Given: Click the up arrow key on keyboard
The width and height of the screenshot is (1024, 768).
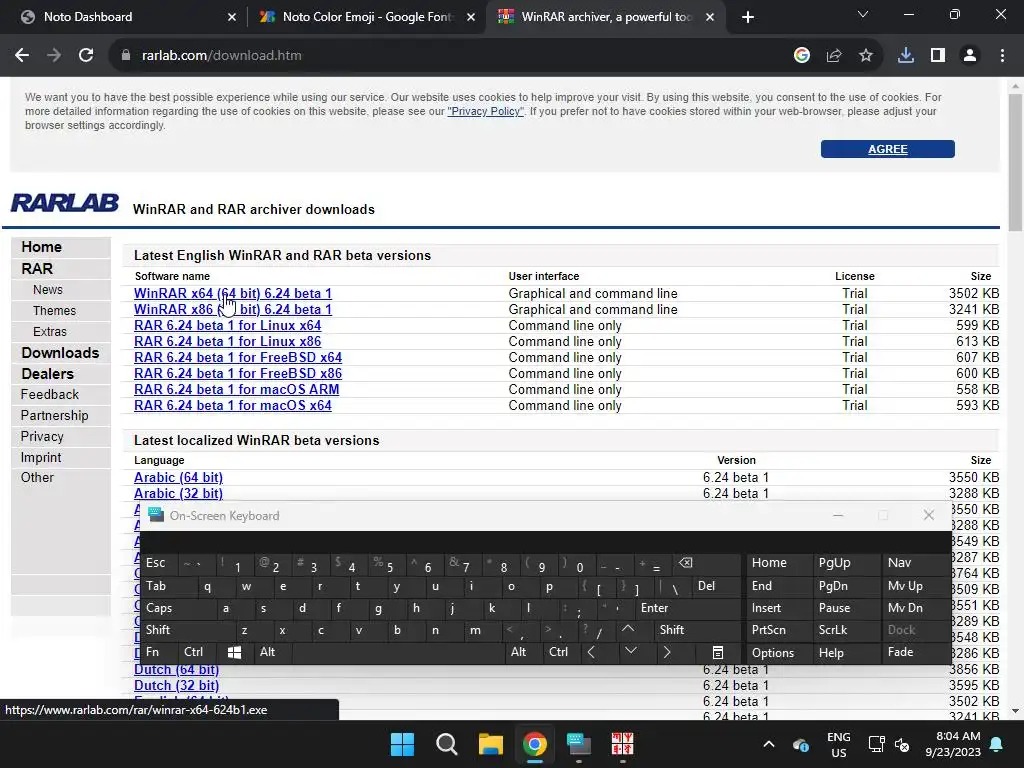Looking at the screenshot, I should click(628, 630).
